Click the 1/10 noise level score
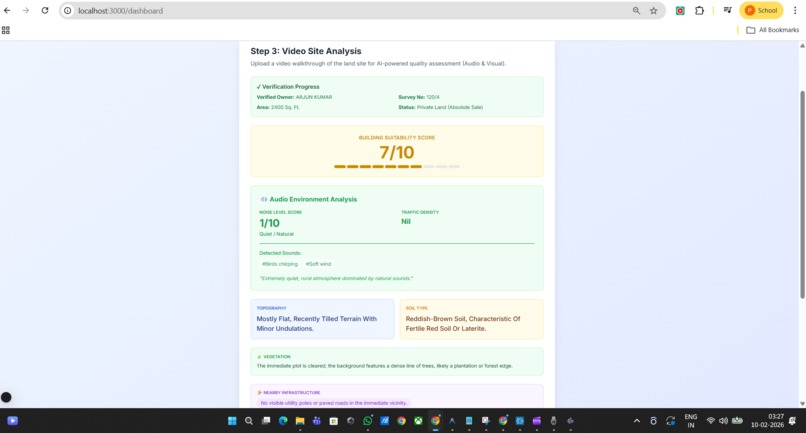The image size is (806, 433). click(x=269, y=223)
